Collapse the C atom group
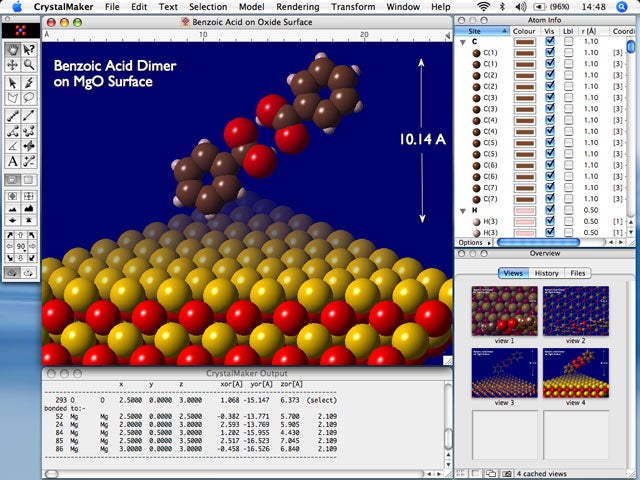Viewport: 640px width, 480px height. click(462, 43)
